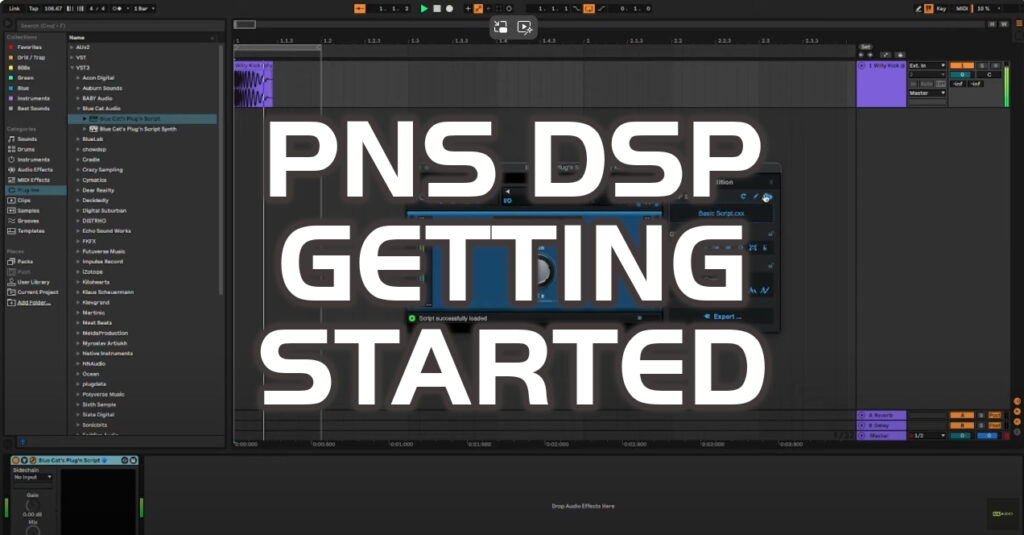
Task: Collapse the Blue Cat Audio folder
Action: 78,108
